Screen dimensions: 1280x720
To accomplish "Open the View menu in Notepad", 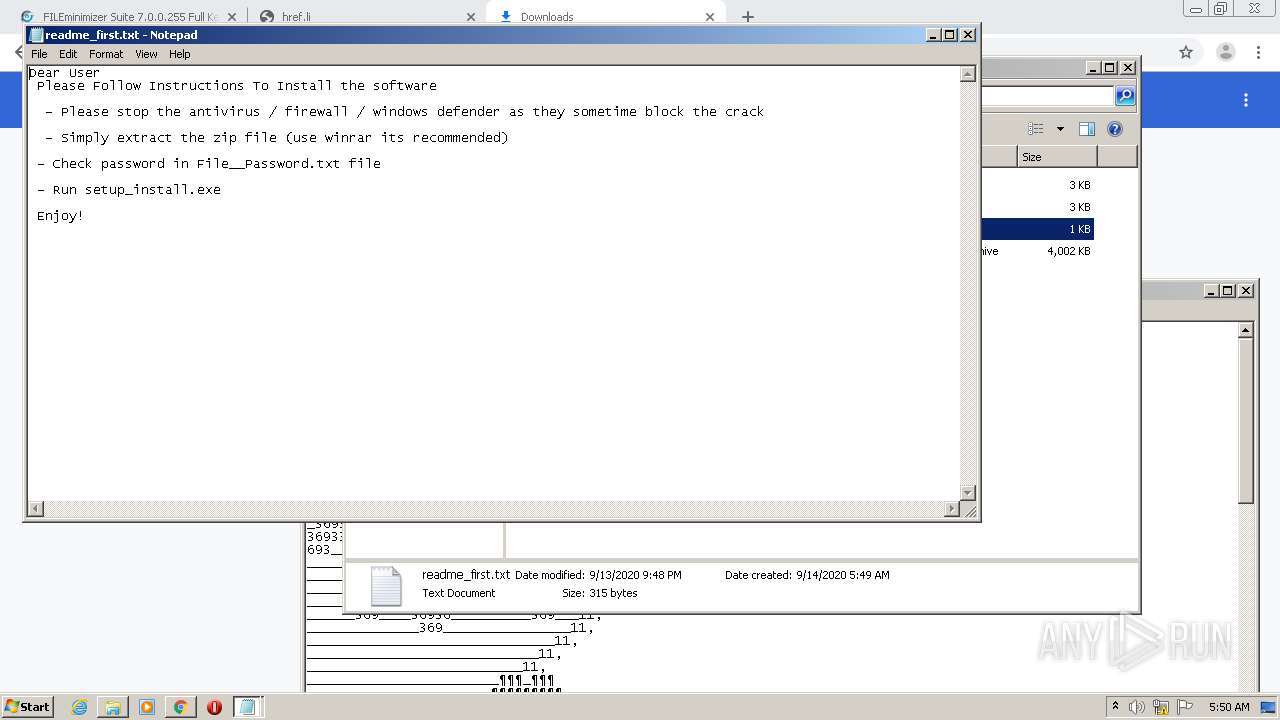I will tap(146, 54).
